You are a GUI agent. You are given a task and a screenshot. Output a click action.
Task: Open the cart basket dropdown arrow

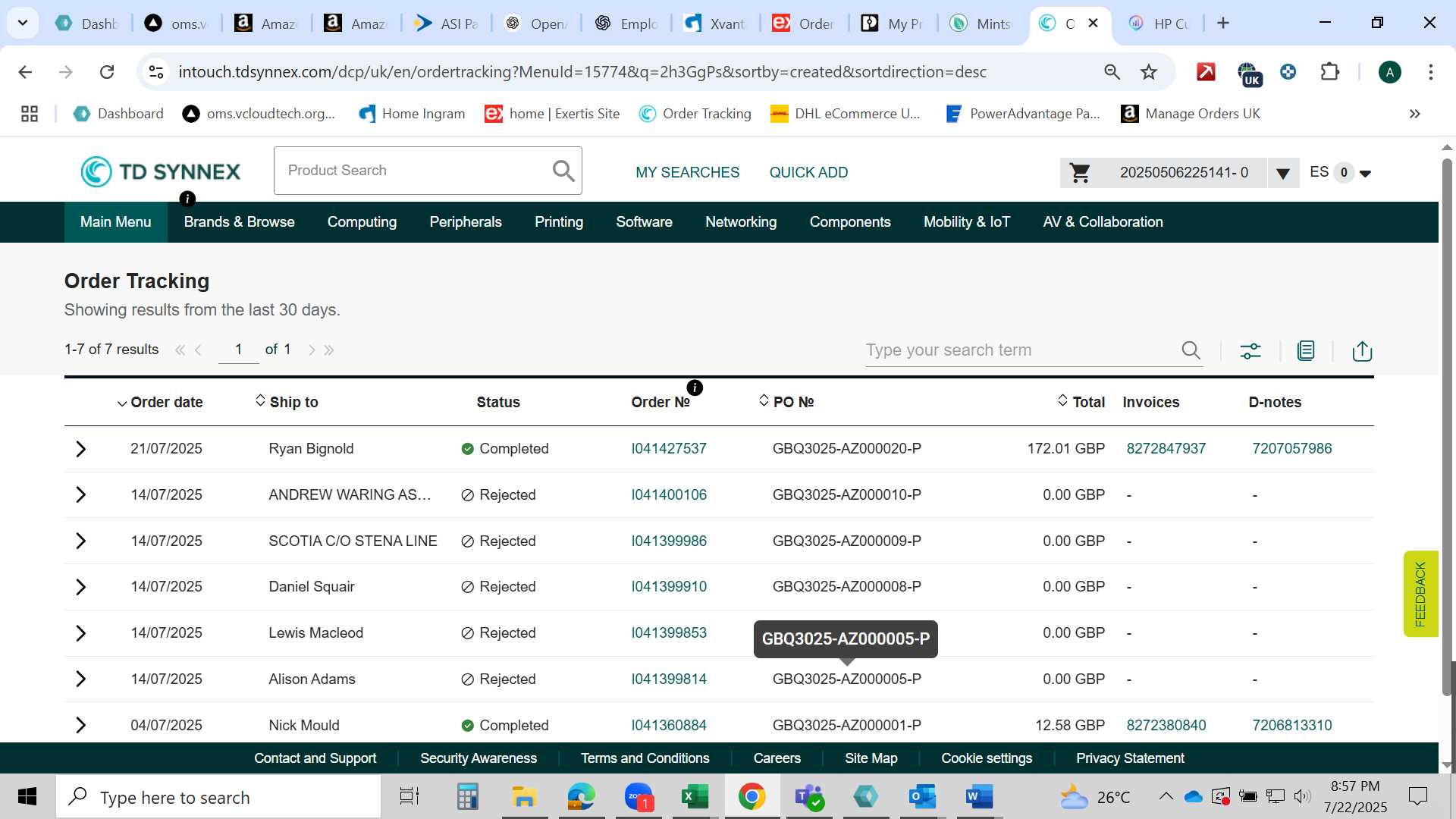[1282, 174]
